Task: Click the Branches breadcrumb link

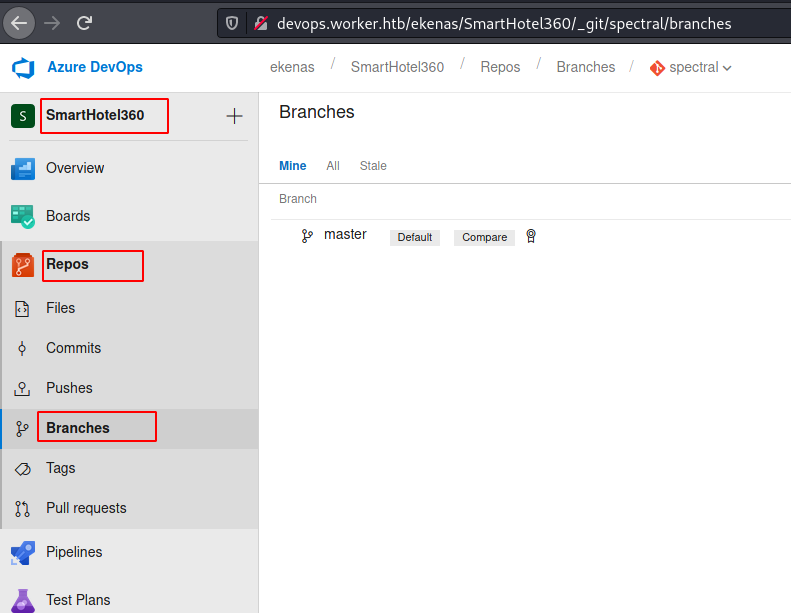Action: point(586,67)
